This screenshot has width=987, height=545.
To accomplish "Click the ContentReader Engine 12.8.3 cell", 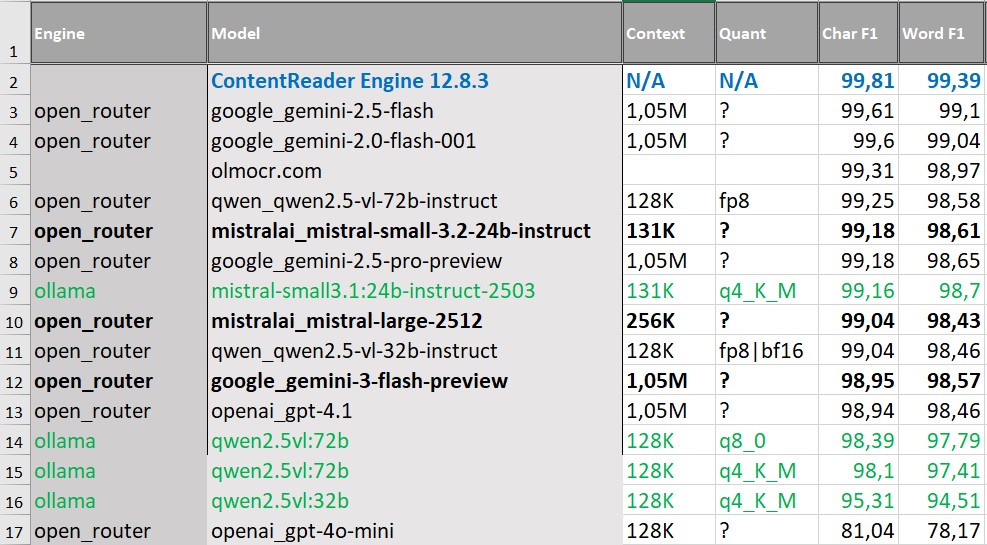I will click(x=350, y=81).
